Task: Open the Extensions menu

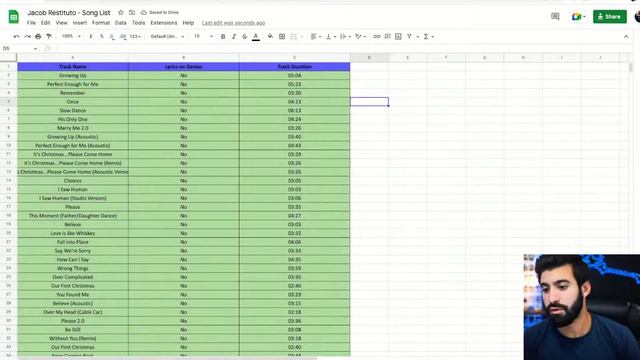Action: pos(164,23)
